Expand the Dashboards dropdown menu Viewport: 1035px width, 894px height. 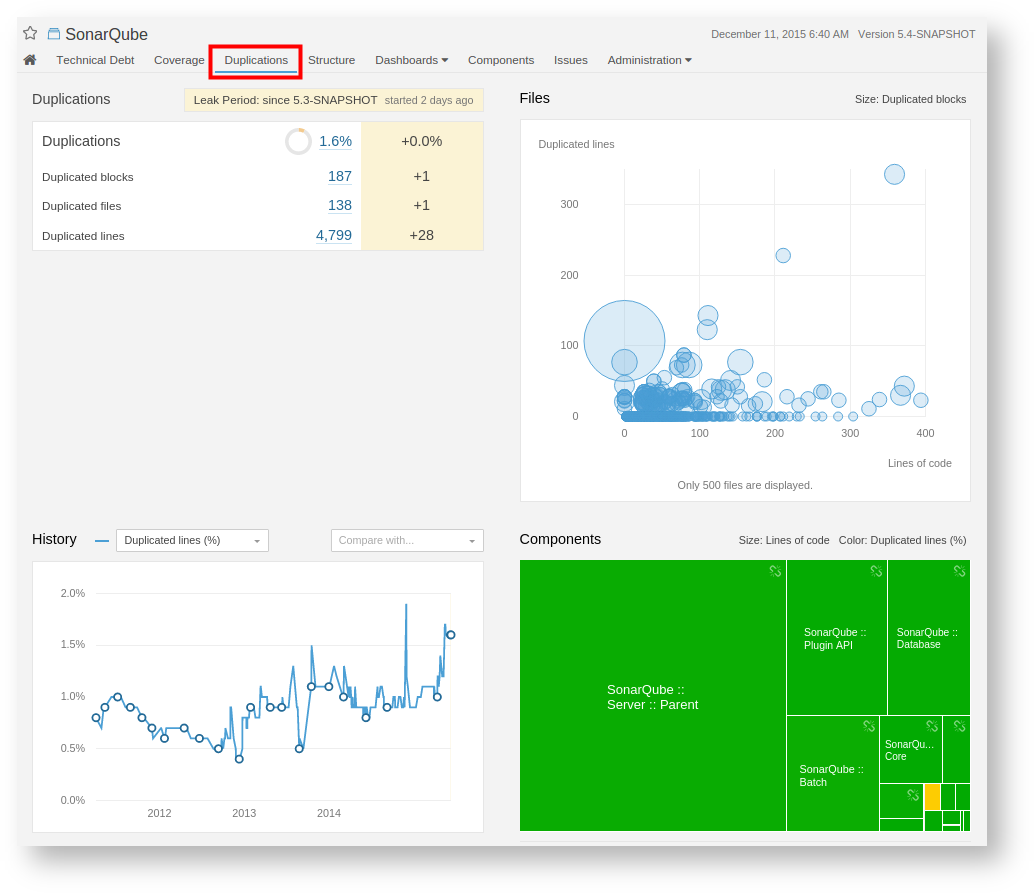pyautogui.click(x=411, y=60)
